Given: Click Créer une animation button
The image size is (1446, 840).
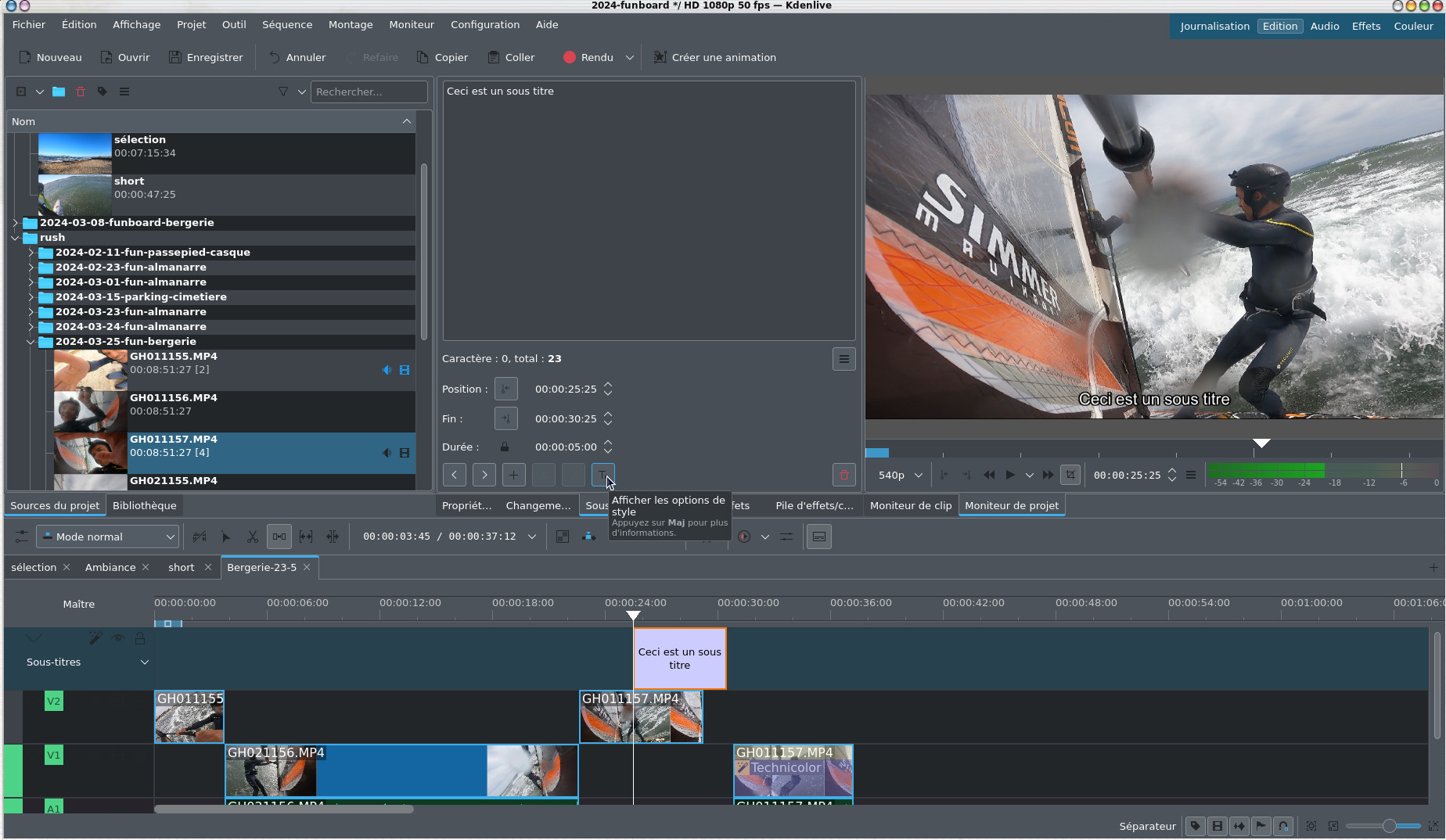Looking at the screenshot, I should [x=714, y=57].
